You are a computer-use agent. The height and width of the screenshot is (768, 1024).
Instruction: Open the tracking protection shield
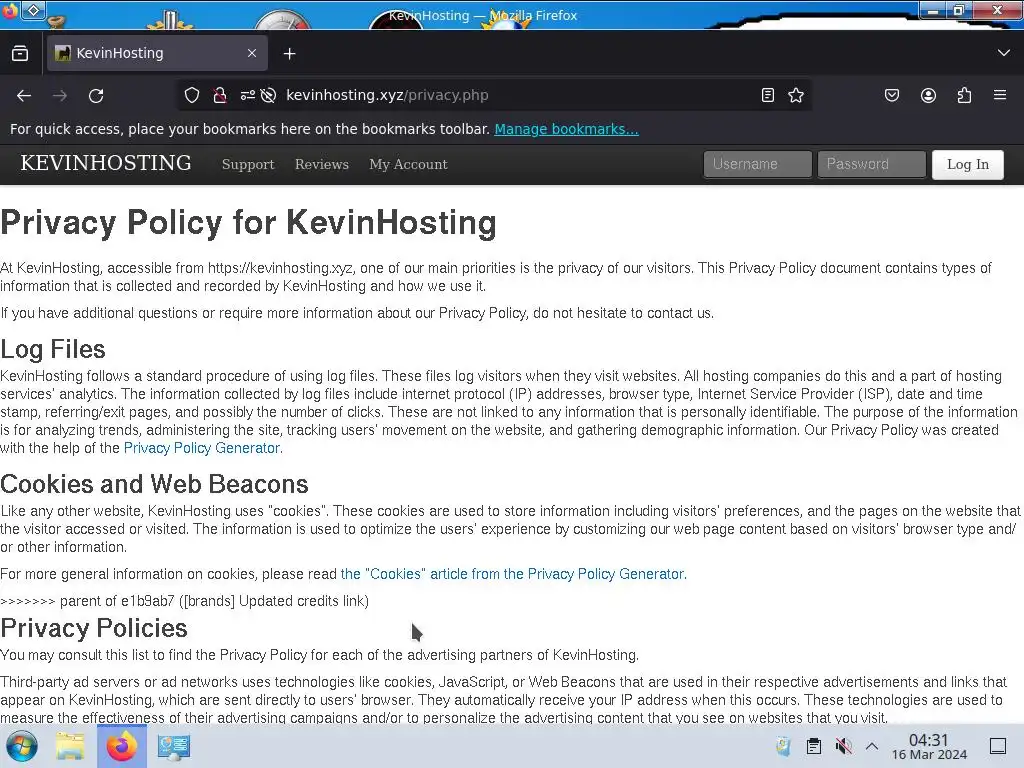pyautogui.click(x=191, y=95)
